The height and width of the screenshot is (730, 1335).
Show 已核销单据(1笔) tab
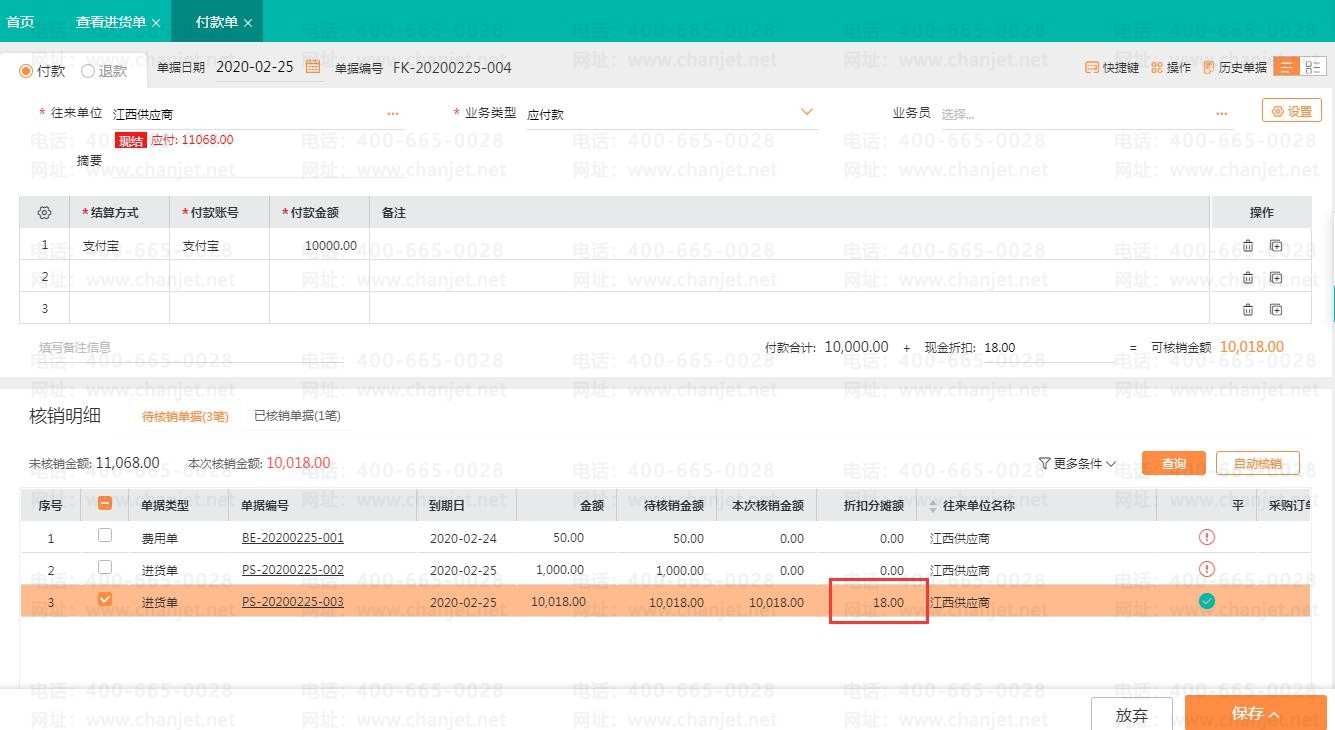[297, 415]
